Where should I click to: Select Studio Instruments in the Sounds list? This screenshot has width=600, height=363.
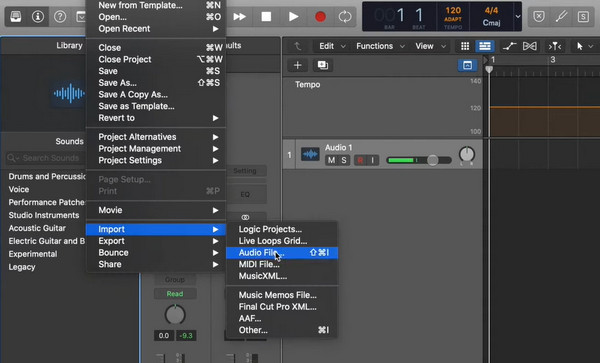pyautogui.click(x=44, y=215)
